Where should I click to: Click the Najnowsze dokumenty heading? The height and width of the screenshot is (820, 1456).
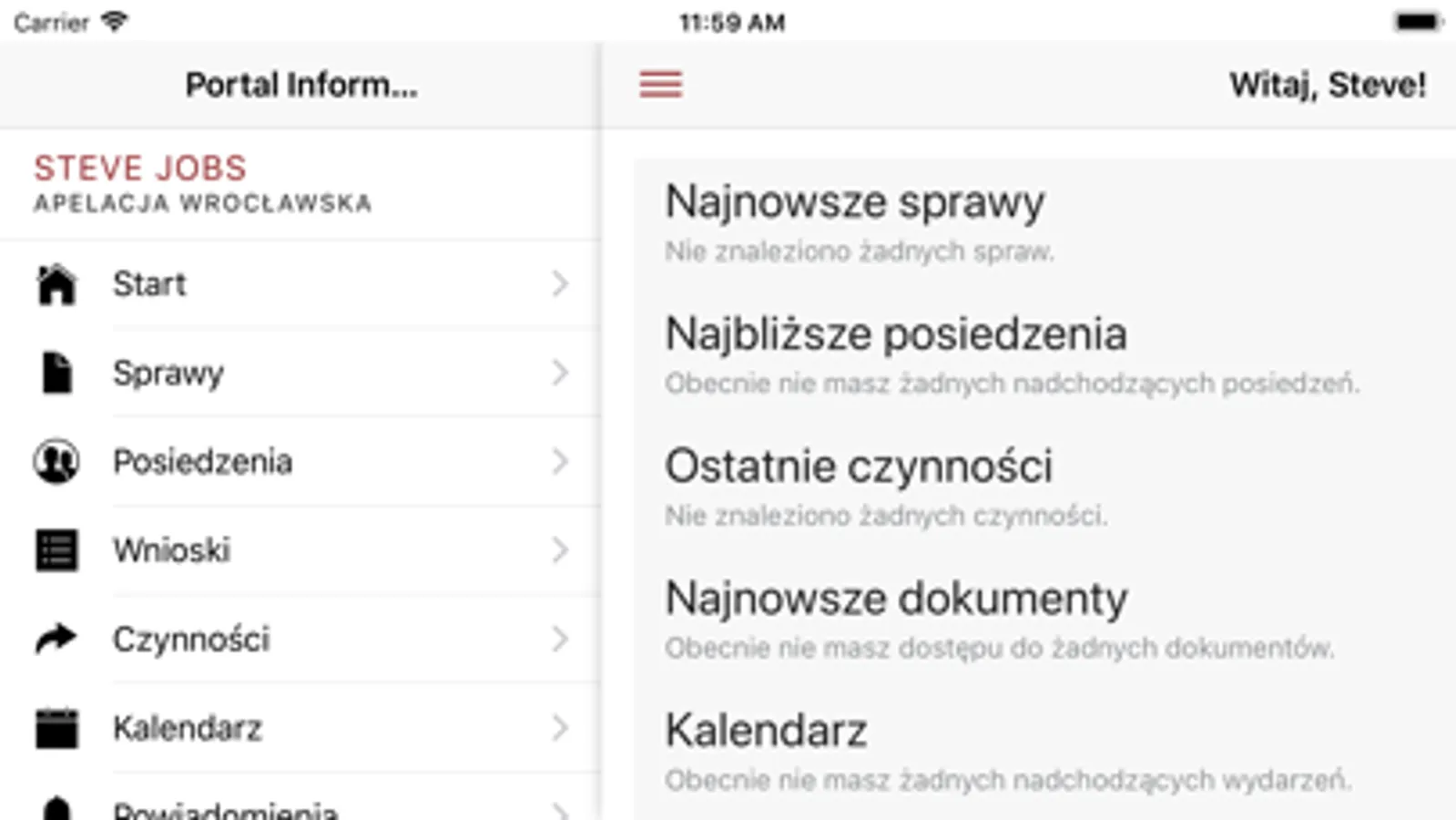pos(896,599)
